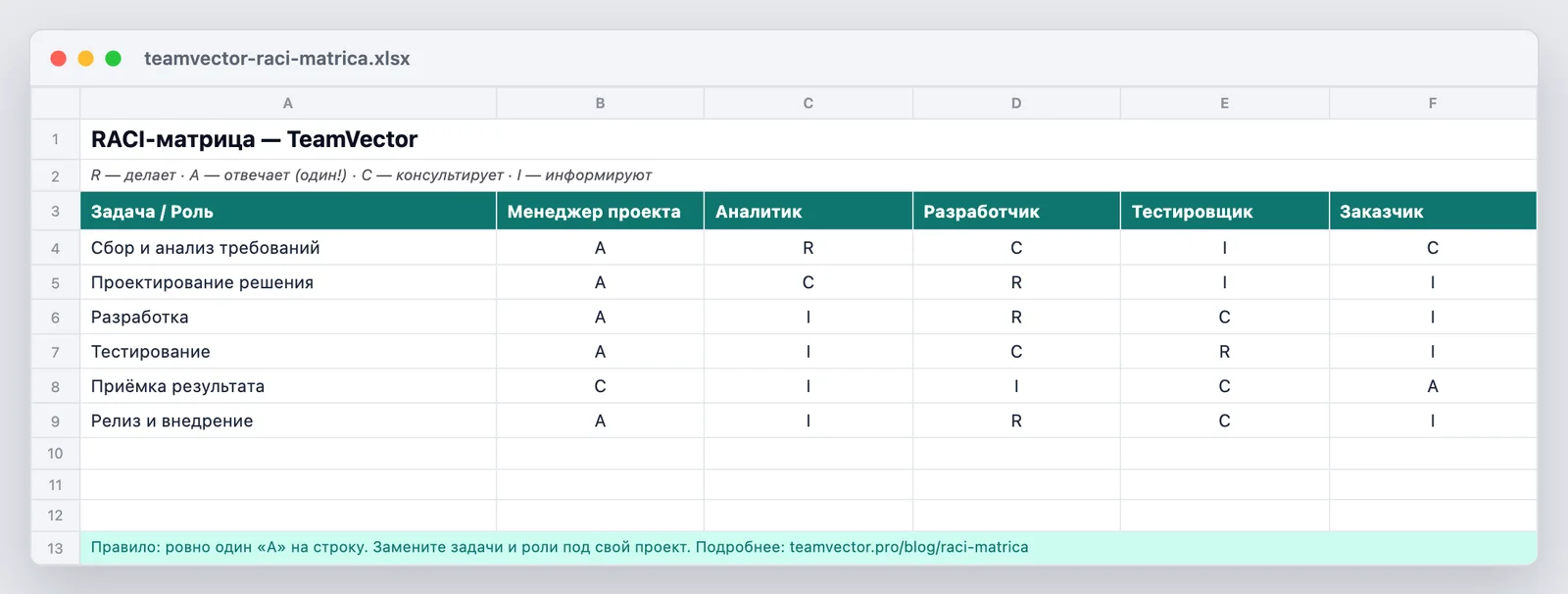Select Менеджер проекта value C in Приёмка результата row
This screenshot has width=1568, height=594.
pyautogui.click(x=600, y=386)
